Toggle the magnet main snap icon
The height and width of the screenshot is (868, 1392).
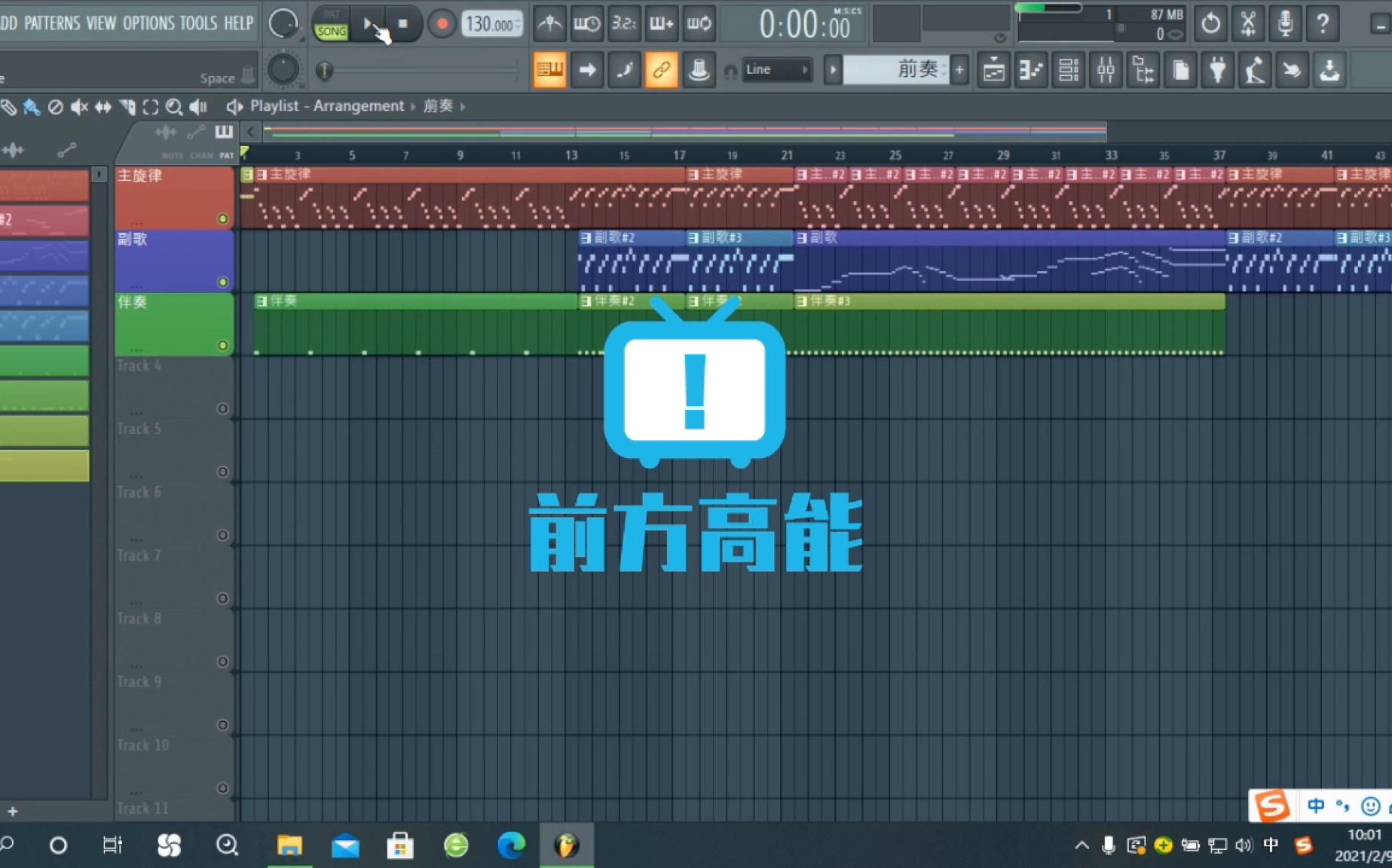coord(730,72)
